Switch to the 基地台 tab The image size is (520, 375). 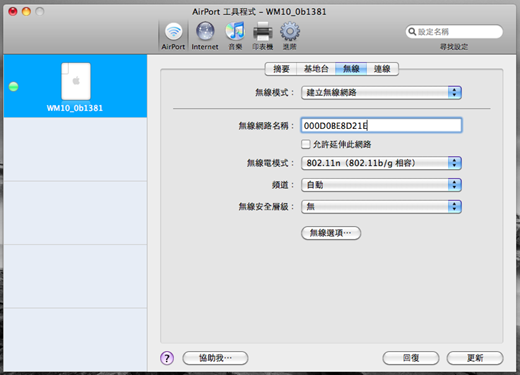tap(316, 69)
